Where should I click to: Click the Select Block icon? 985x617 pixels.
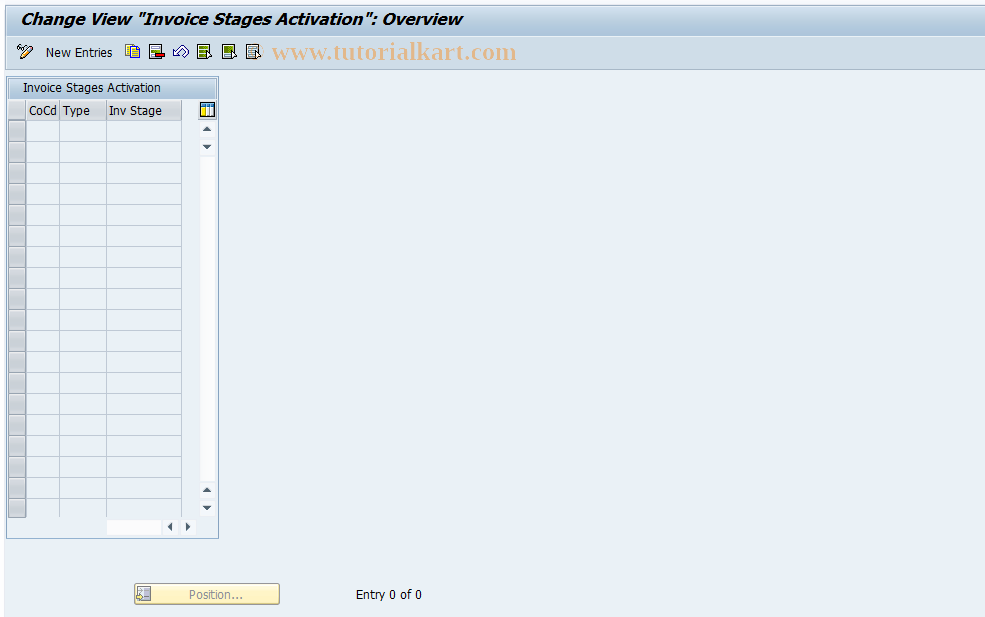point(229,52)
